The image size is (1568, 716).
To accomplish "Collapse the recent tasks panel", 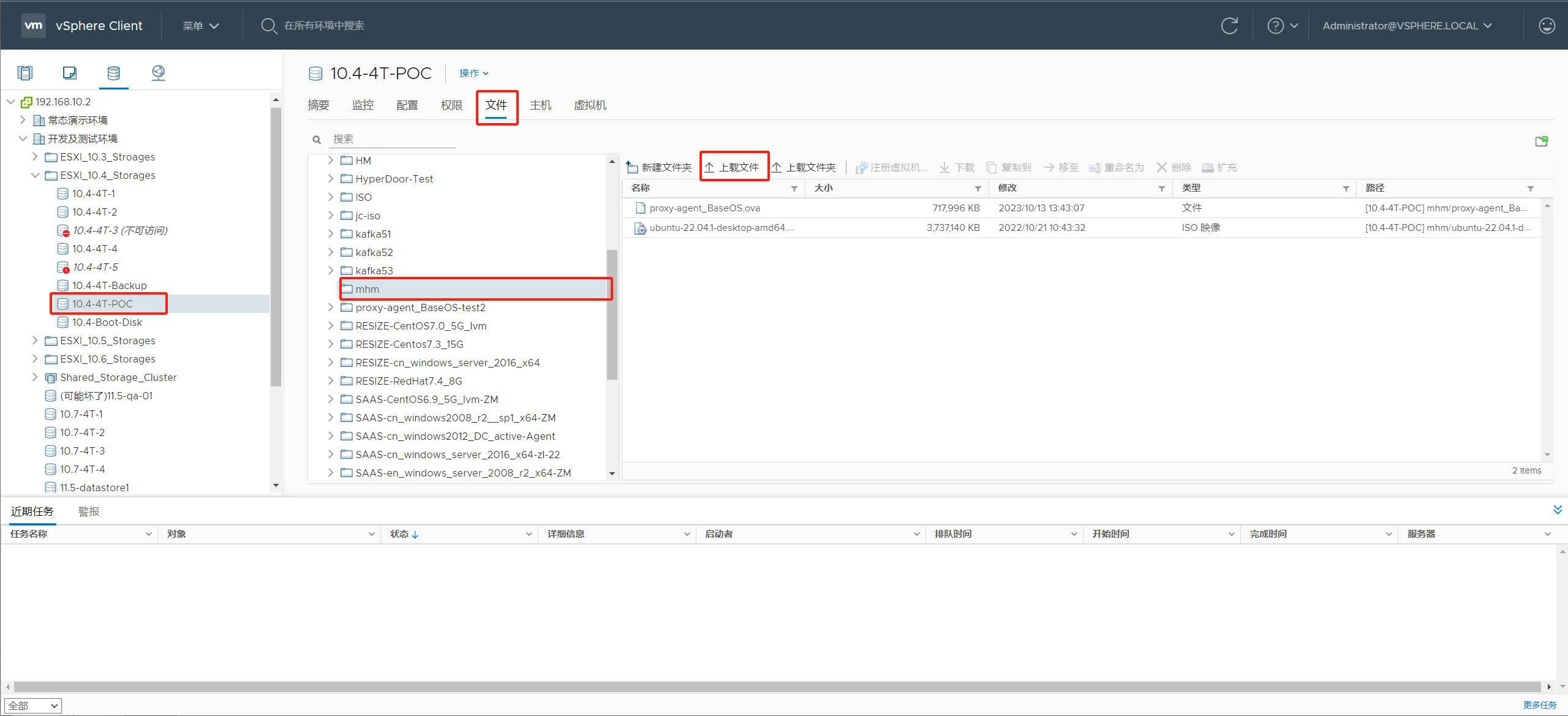I will click(1557, 510).
